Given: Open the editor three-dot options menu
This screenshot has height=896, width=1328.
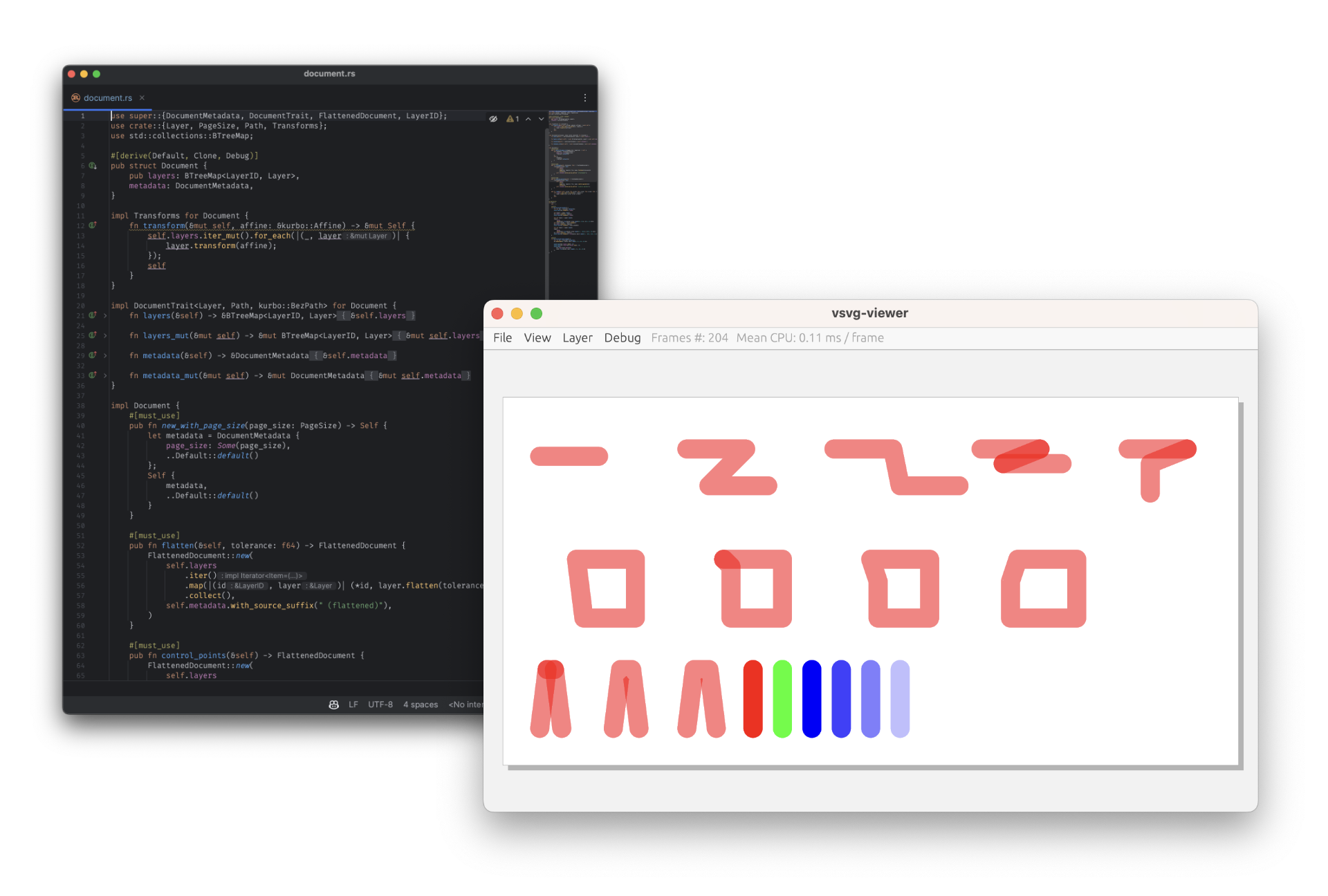Looking at the screenshot, I should [585, 97].
